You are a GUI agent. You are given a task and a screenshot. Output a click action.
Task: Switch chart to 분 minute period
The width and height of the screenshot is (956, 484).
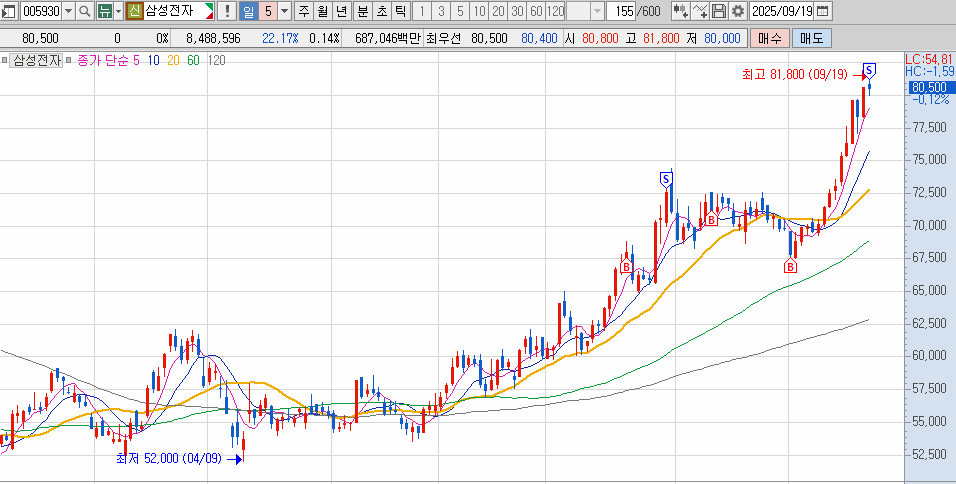[362, 11]
